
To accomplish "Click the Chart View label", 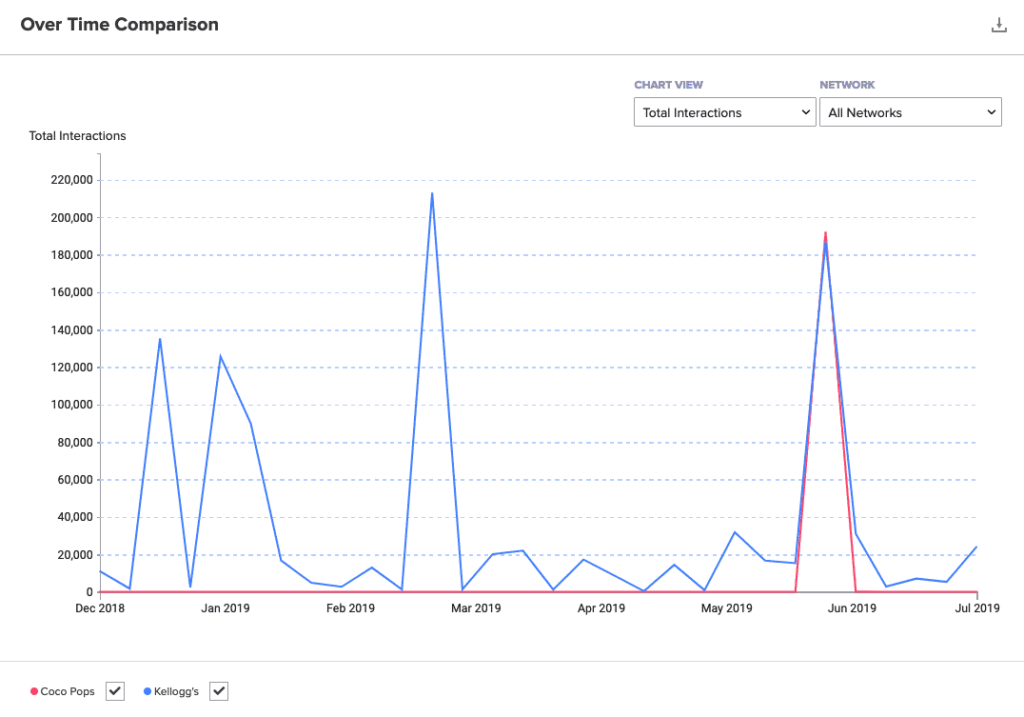I will coord(668,86).
